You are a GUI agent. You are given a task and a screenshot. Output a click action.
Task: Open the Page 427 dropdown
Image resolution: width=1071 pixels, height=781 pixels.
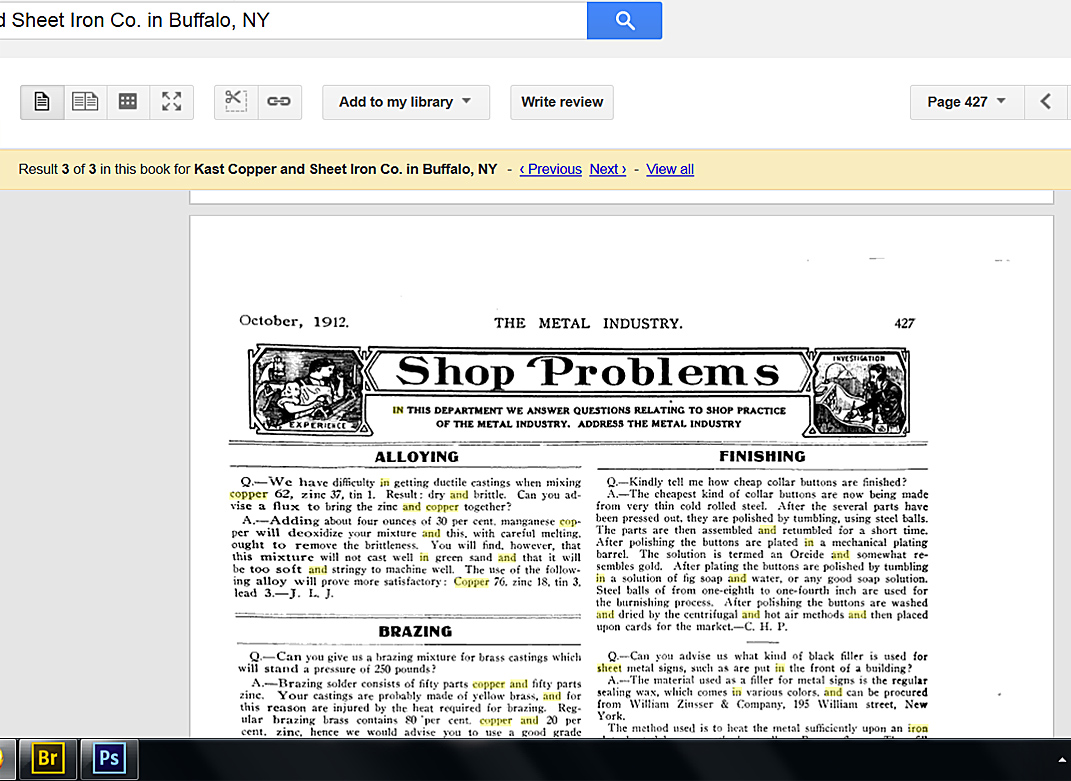coord(966,102)
